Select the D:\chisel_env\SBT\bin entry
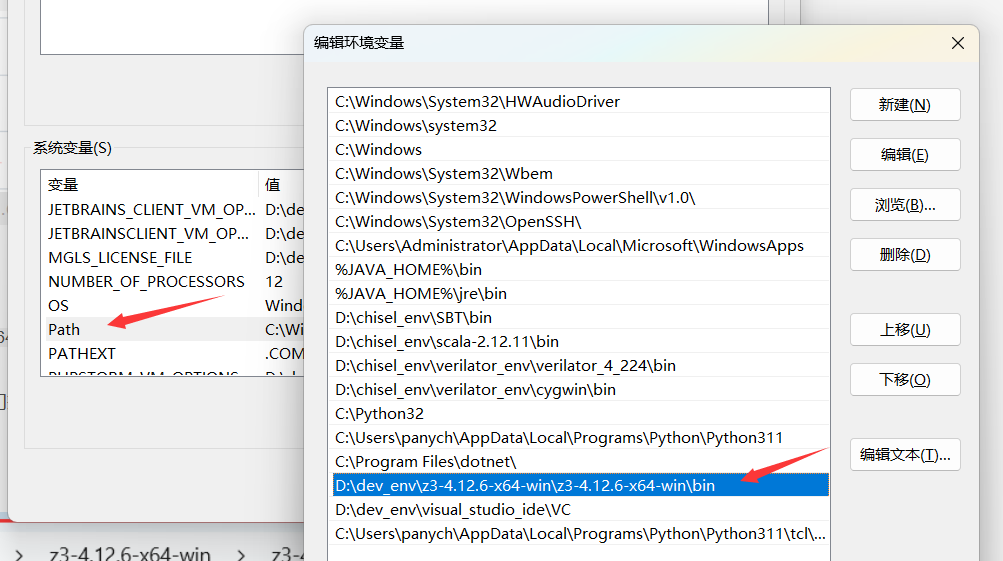 413,318
